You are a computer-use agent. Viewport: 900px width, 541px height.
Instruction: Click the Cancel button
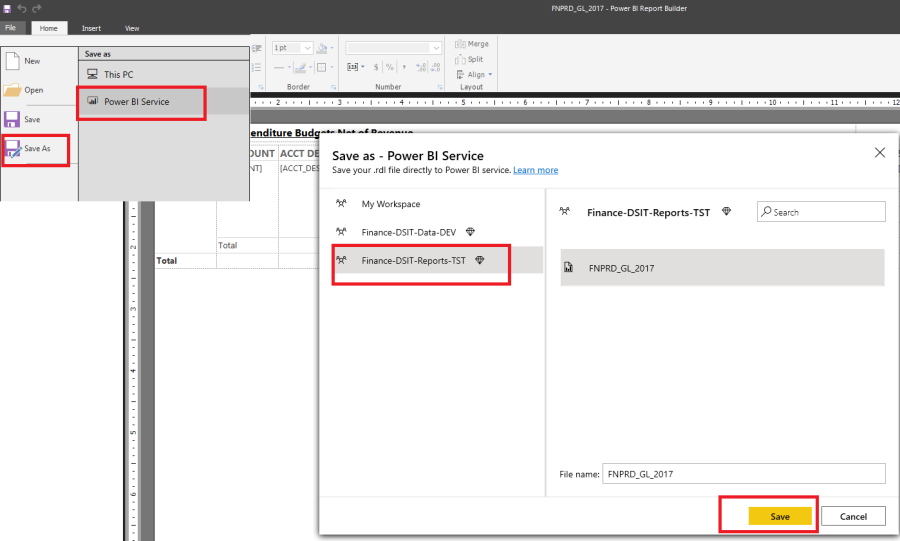pyautogui.click(x=853, y=516)
